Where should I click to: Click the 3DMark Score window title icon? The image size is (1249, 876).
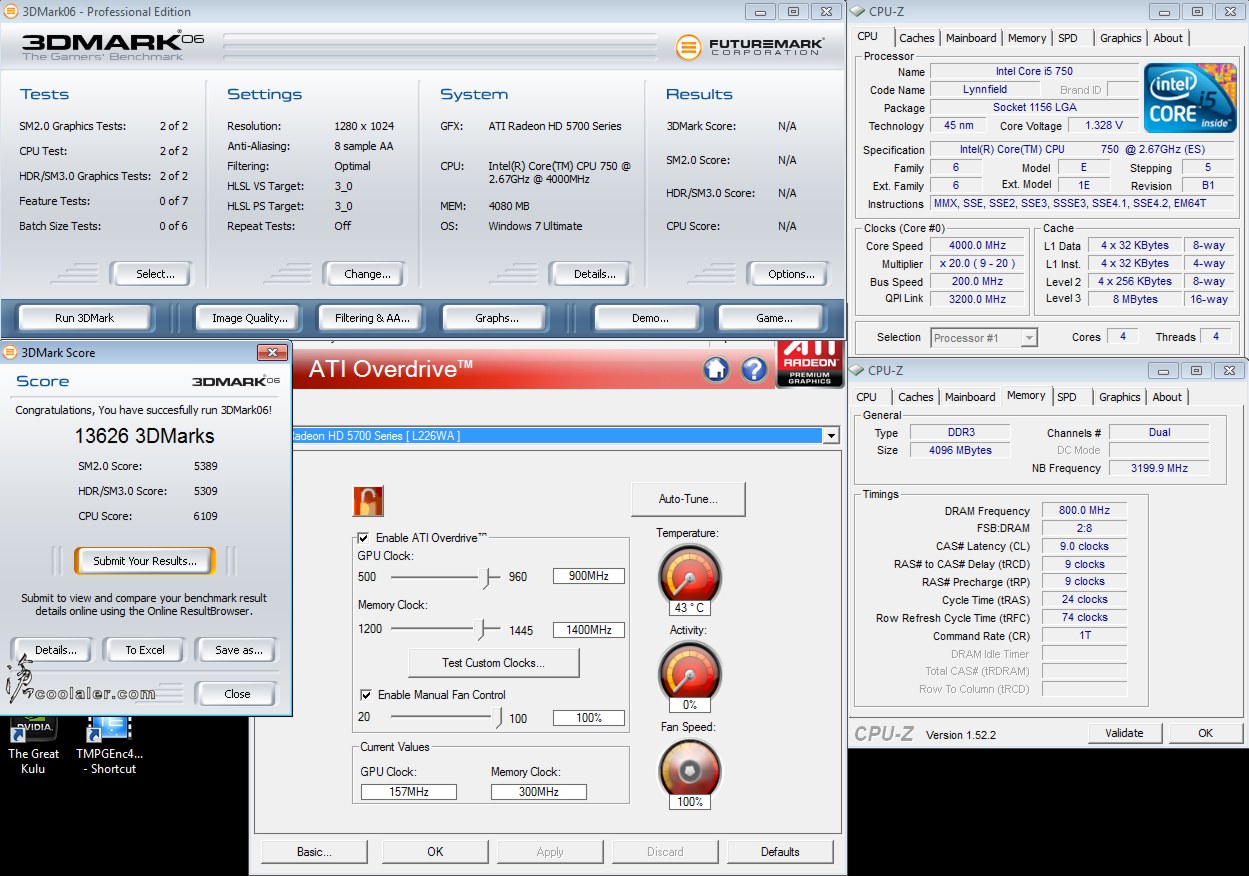10,352
